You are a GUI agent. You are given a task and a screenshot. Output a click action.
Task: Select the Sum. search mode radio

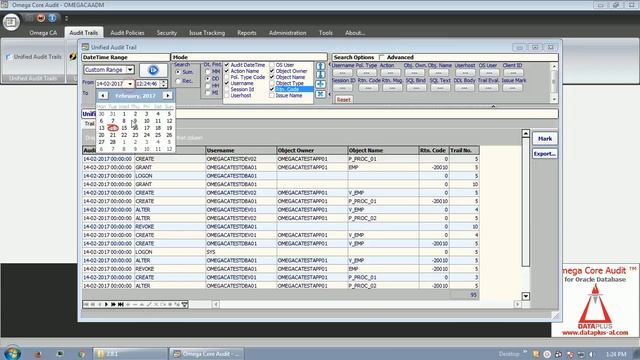[178, 72]
